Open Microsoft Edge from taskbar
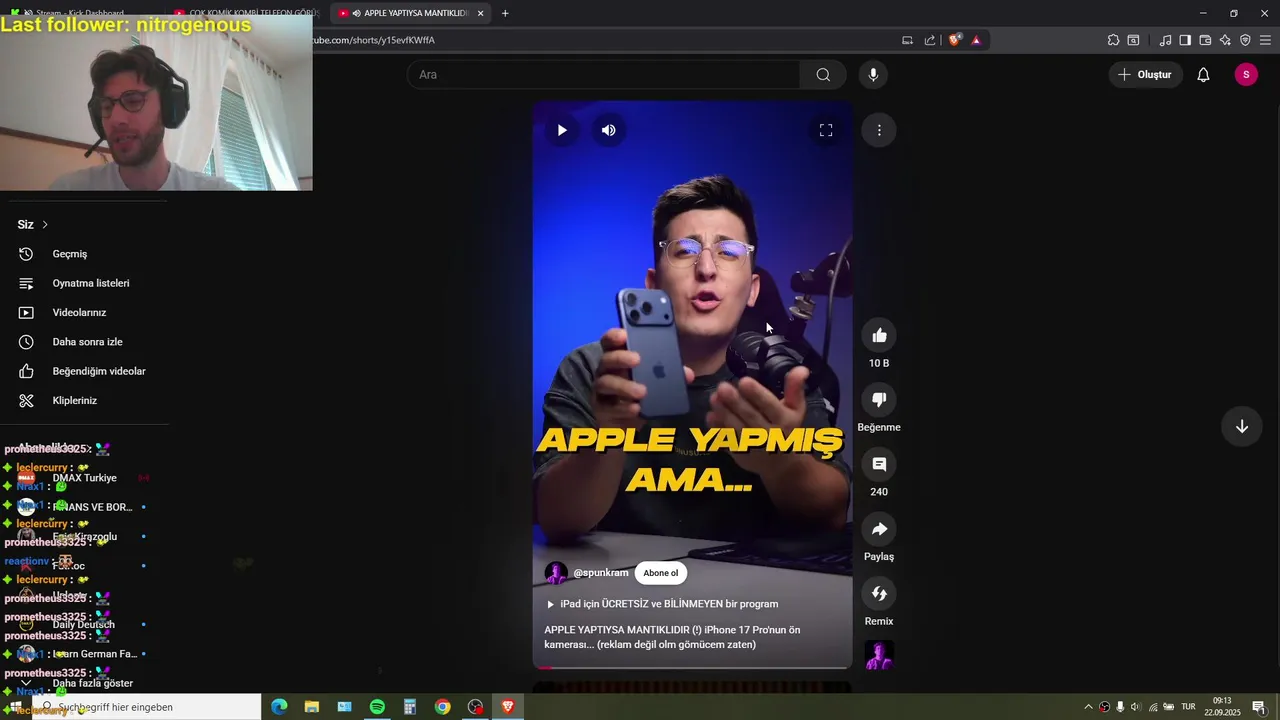Viewport: 1280px width, 720px height. tap(279, 707)
